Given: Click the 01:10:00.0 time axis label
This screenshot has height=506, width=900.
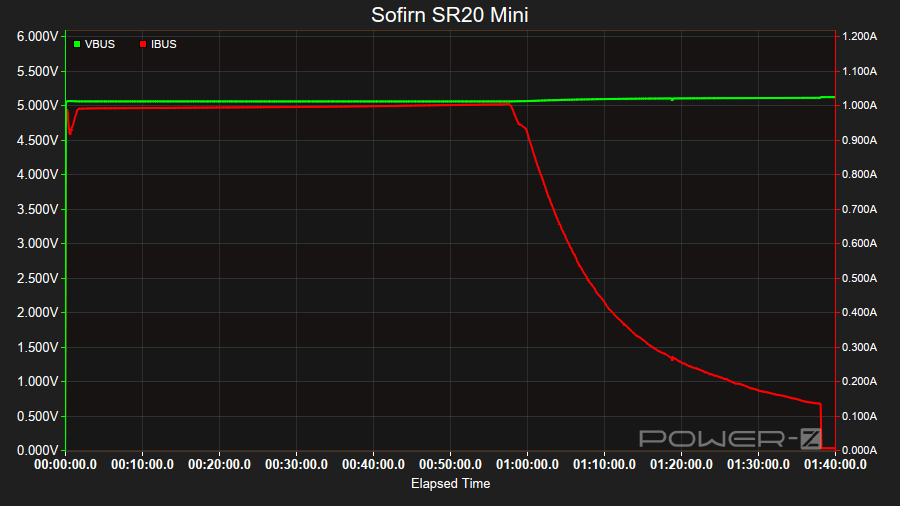Looking at the screenshot, I should click(604, 465).
